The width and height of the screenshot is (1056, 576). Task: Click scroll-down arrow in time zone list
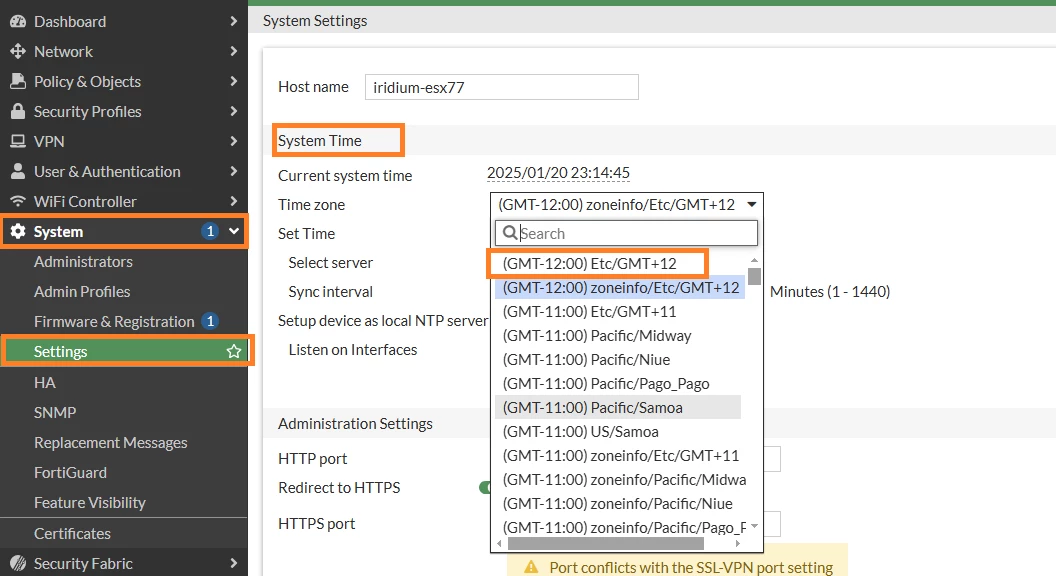coord(754,526)
